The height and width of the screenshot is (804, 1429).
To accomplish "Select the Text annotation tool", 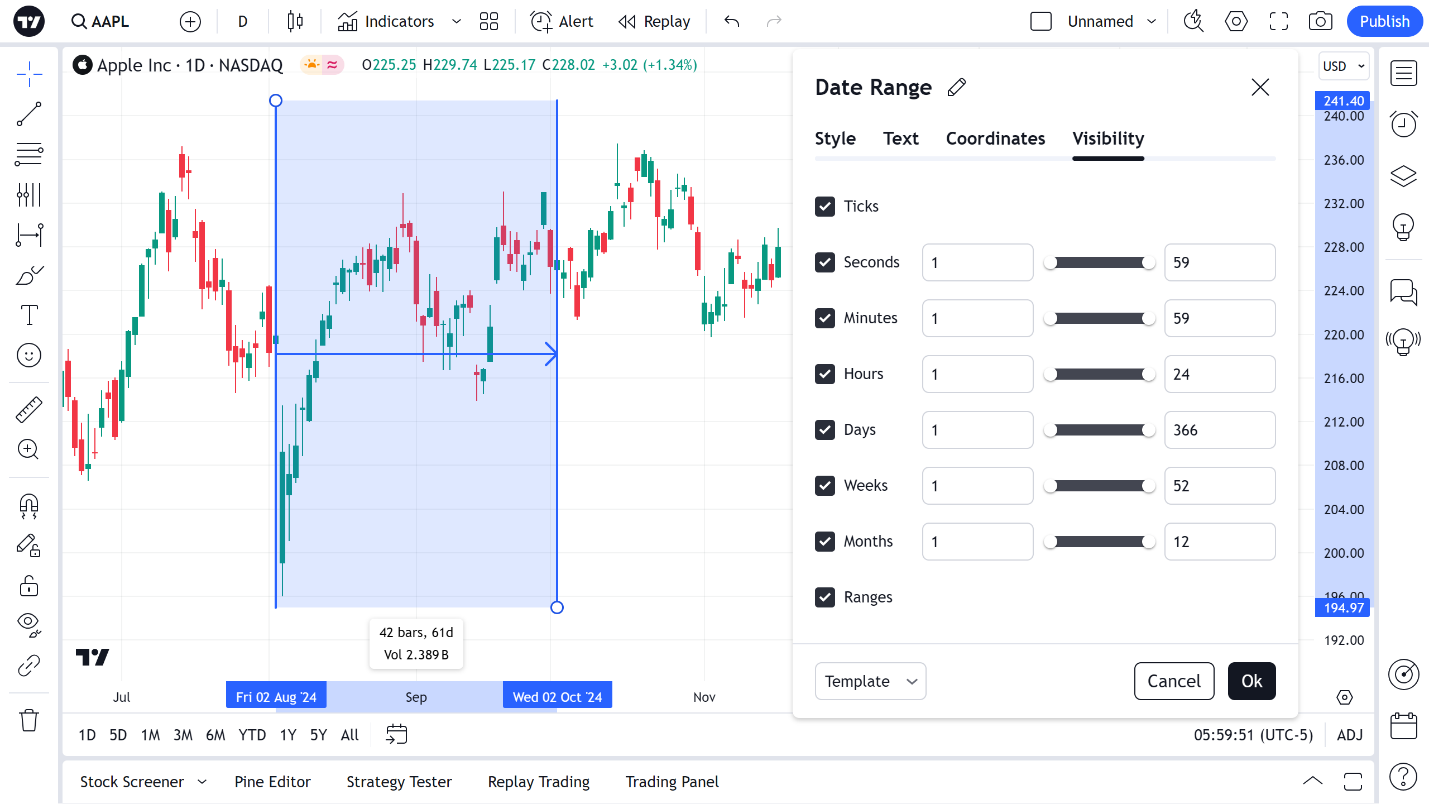I will 29,316.
